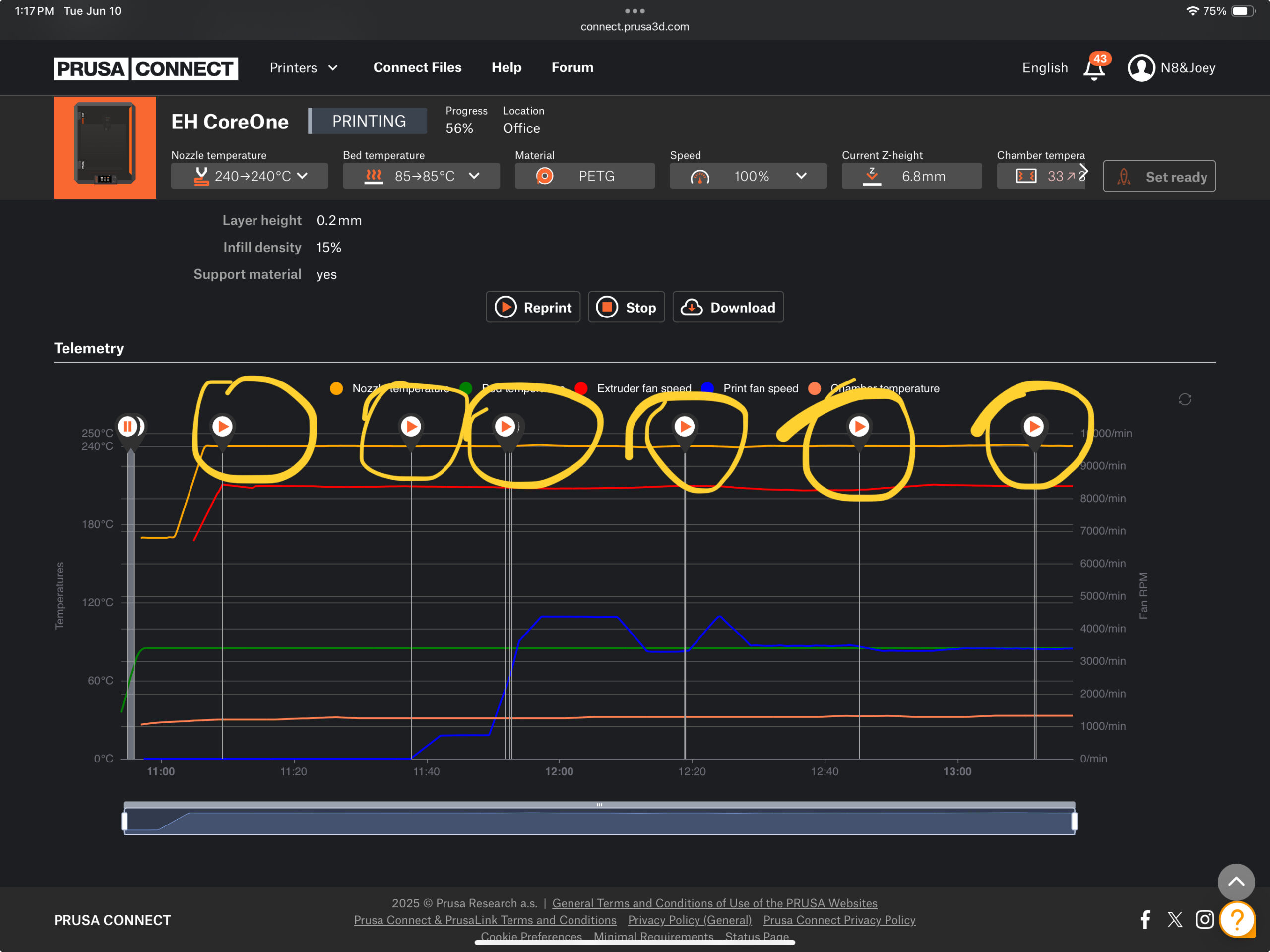Screen dimensions: 1270x952
Task: Open the X social icon in footer
Action: 1175,919
